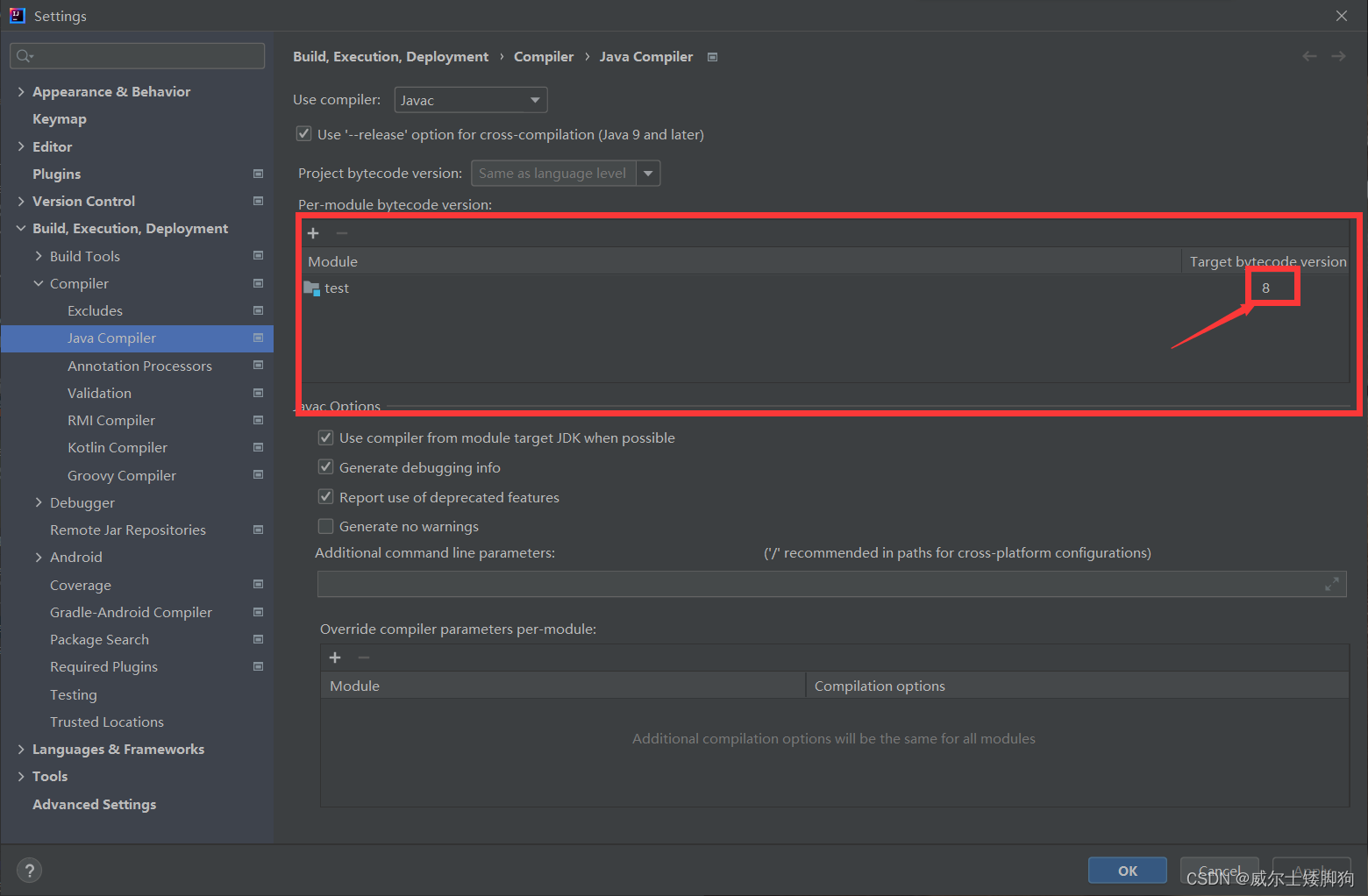Open Testing settings page
Screen dimensions: 1368x896
coord(74,694)
